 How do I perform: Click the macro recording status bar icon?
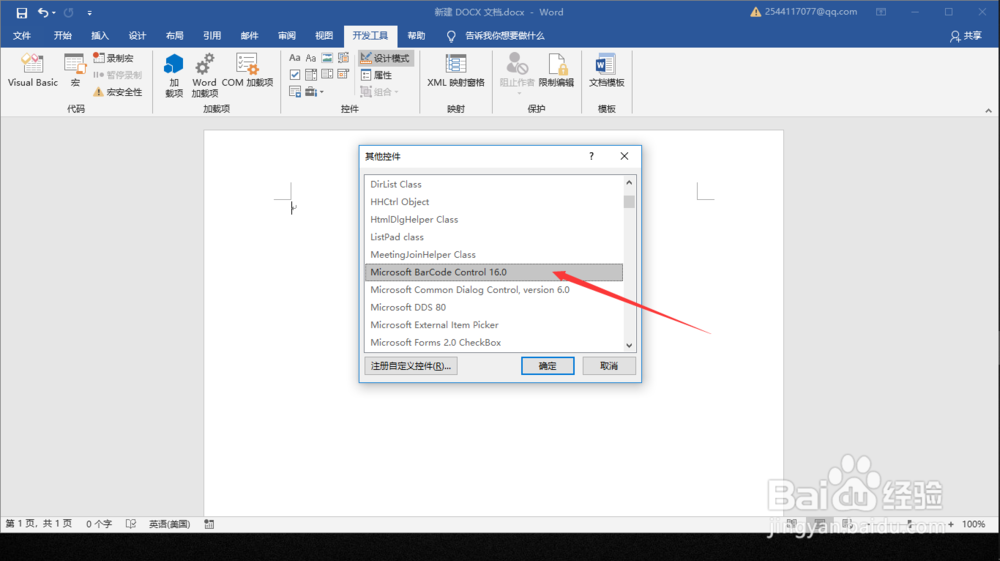(x=209, y=524)
